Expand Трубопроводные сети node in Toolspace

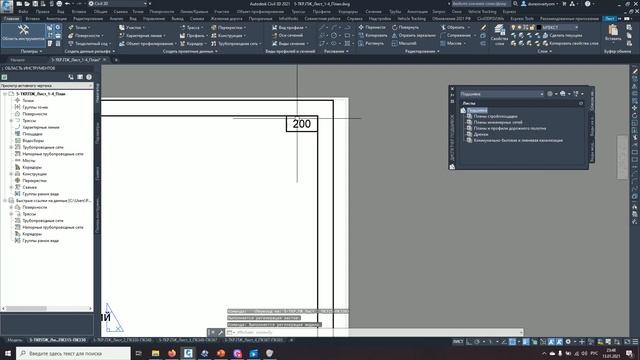pyautogui.click(x=11, y=147)
